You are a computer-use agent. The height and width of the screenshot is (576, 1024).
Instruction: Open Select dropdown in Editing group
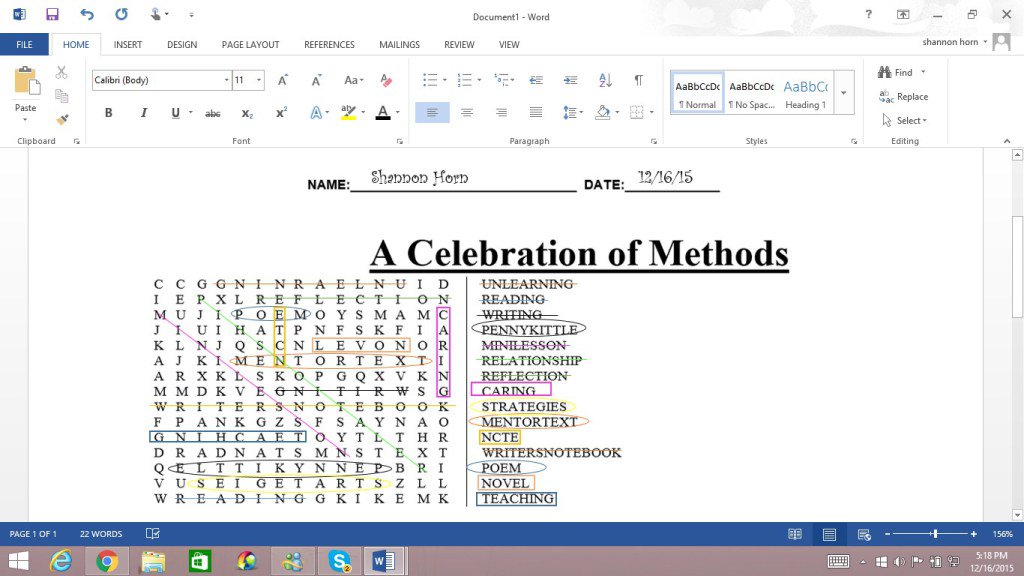pos(904,120)
